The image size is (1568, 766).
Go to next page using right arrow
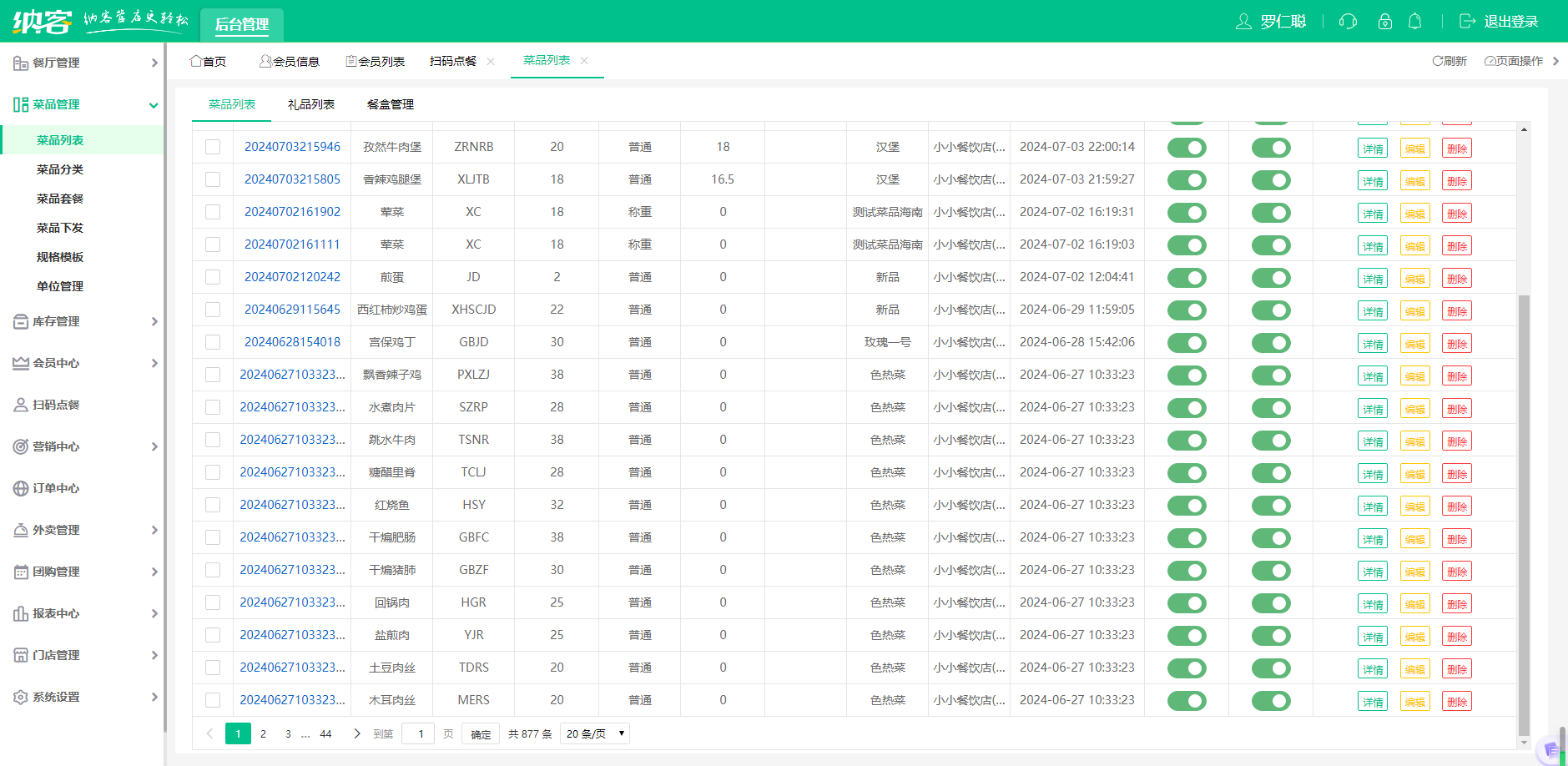[357, 733]
